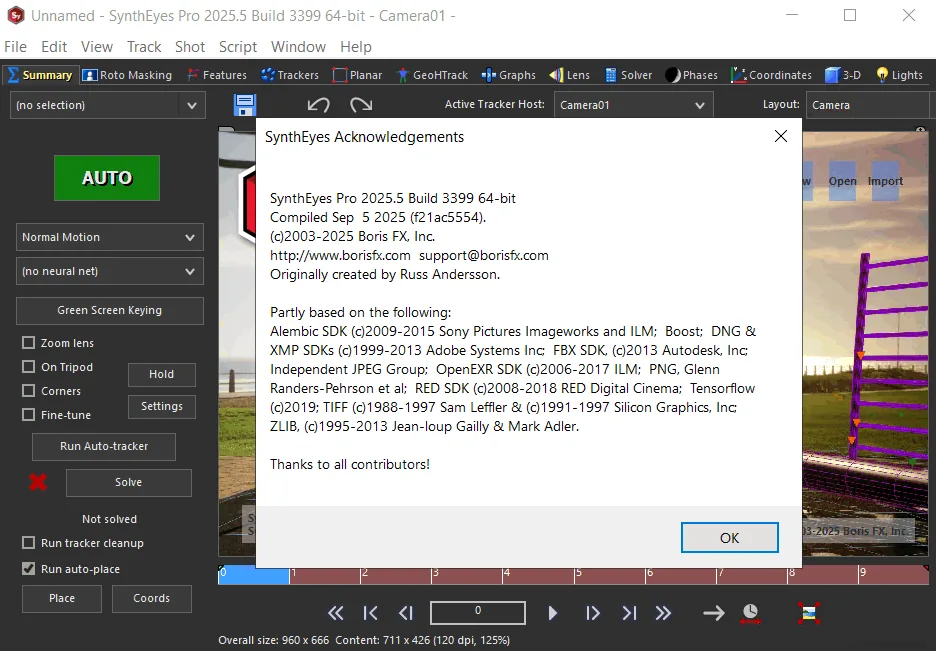Open the Settings button
This screenshot has height=651, width=936.
162,406
